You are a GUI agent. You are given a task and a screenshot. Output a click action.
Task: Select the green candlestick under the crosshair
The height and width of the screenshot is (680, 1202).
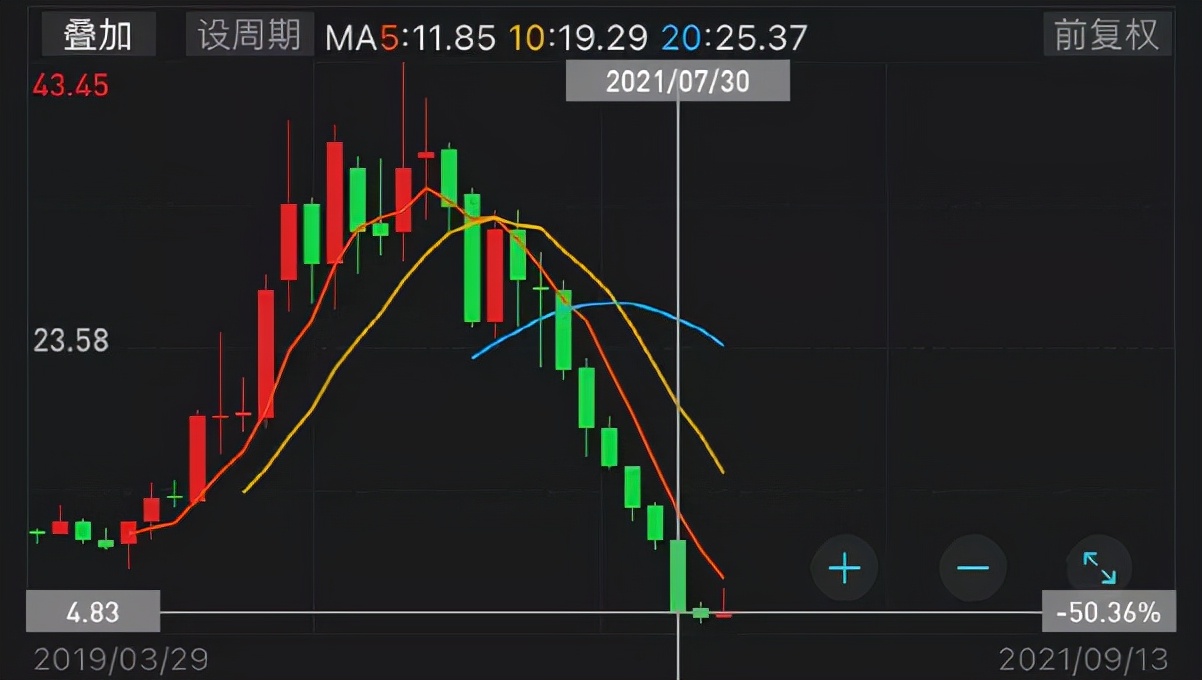click(x=678, y=575)
